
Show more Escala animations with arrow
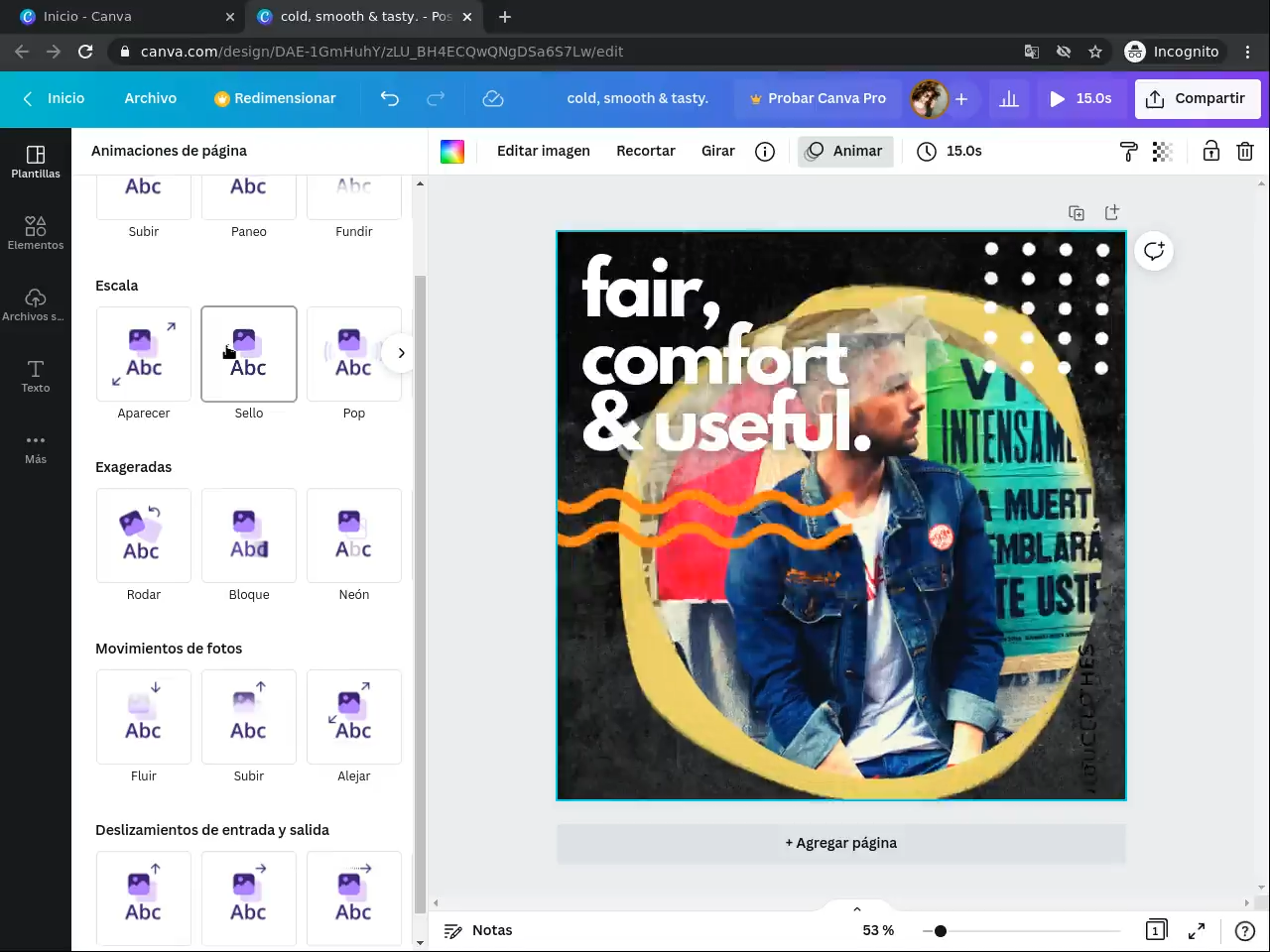(x=401, y=353)
